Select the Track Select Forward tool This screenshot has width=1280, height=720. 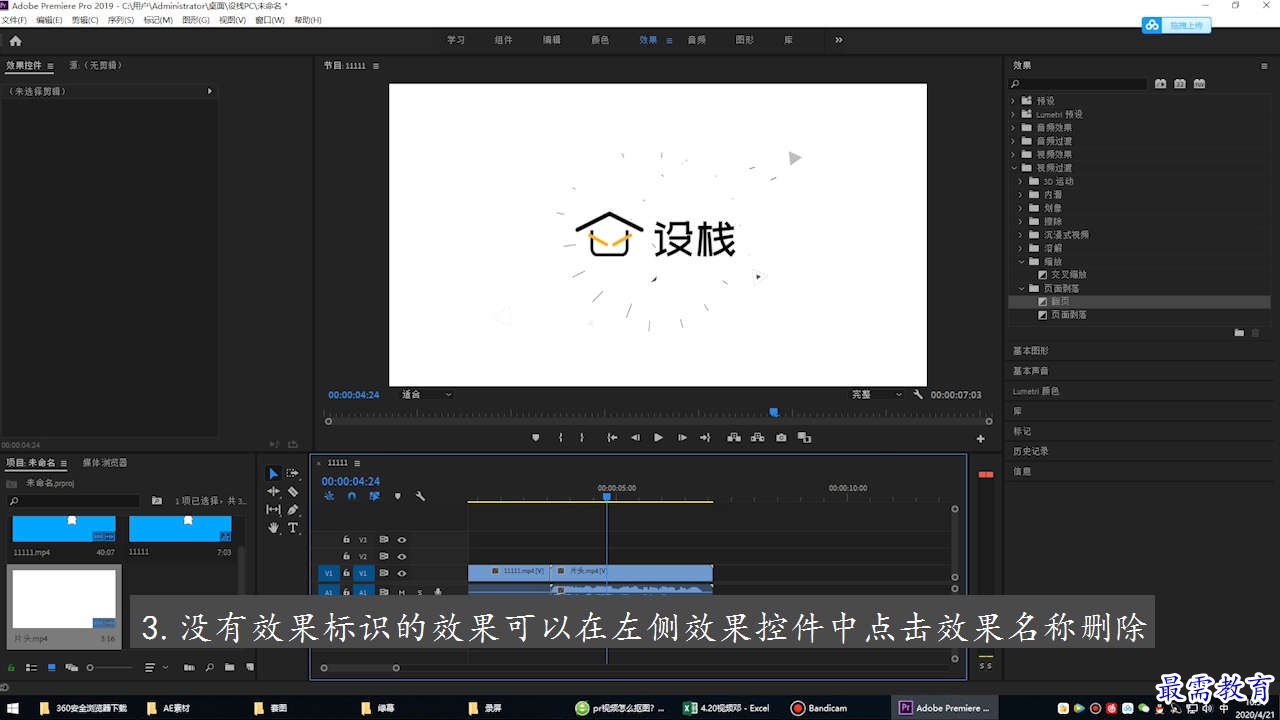[x=293, y=473]
